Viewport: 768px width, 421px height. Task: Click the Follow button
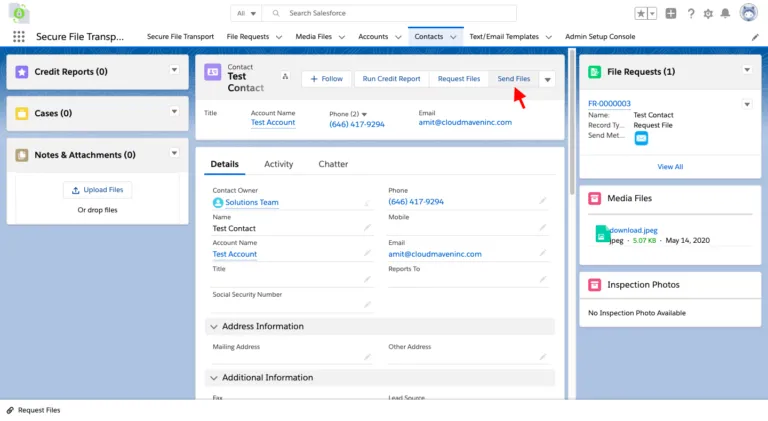pos(326,79)
